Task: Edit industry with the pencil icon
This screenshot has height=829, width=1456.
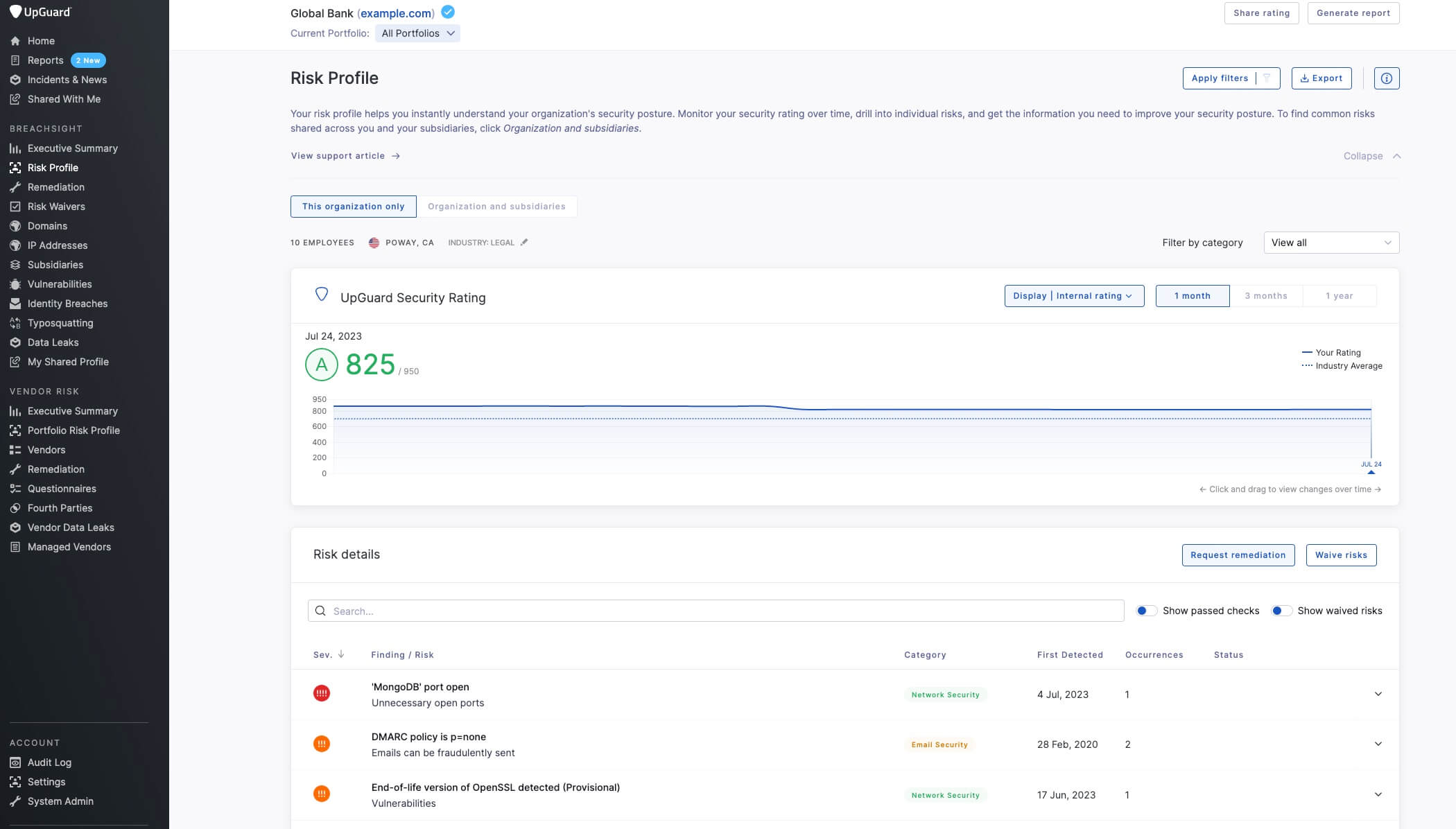Action: (524, 242)
